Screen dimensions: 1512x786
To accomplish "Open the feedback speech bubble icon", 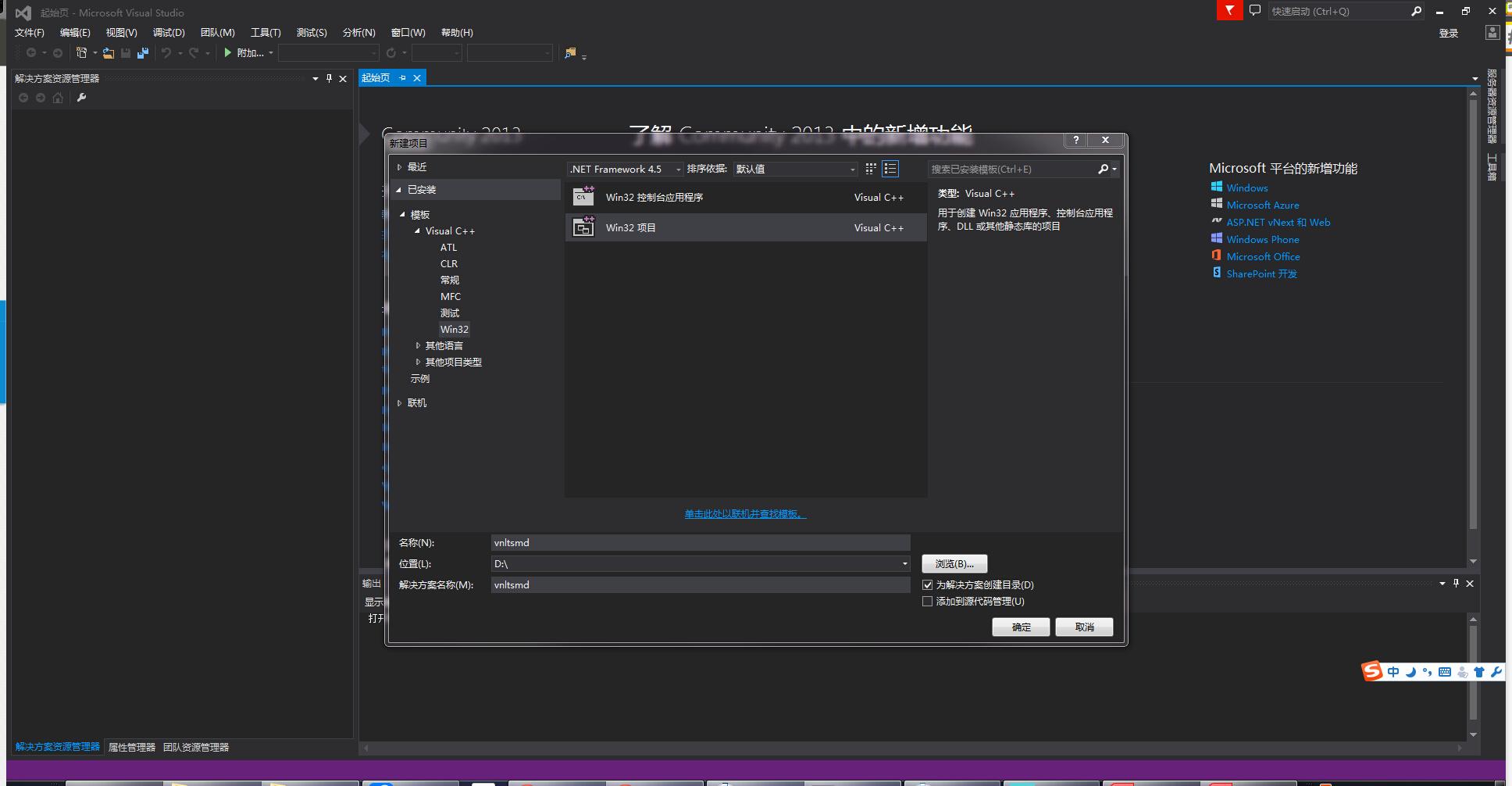I will tap(1255, 11).
